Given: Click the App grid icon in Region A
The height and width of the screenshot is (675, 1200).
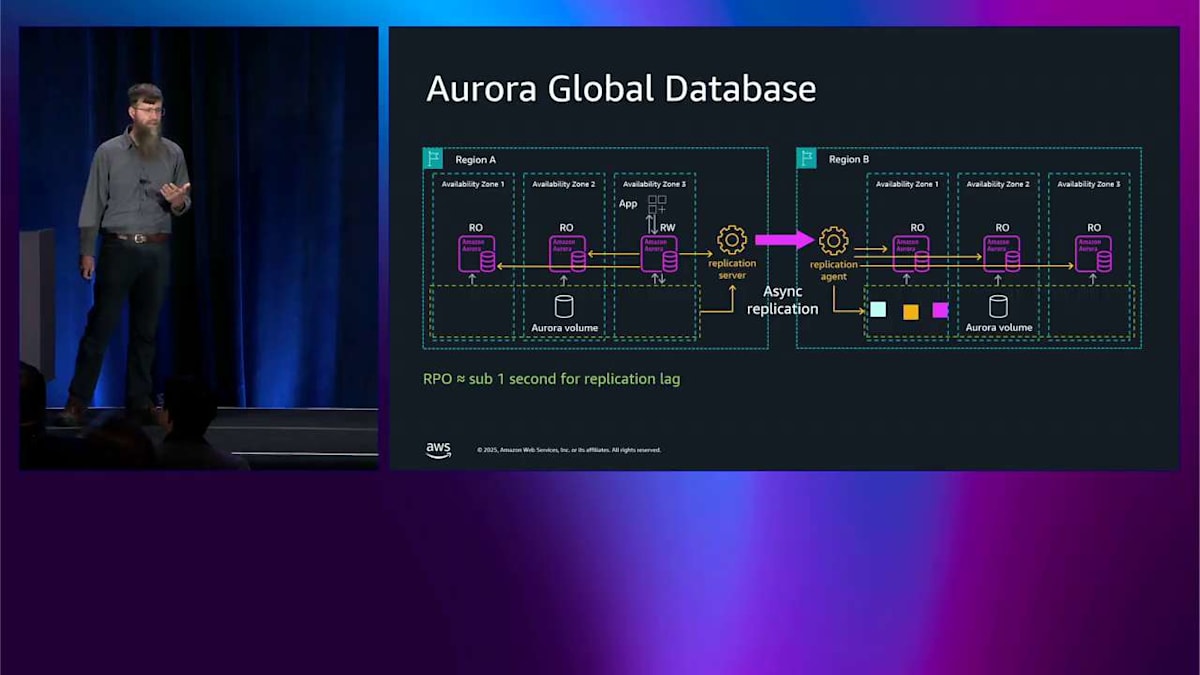Looking at the screenshot, I should [657, 204].
